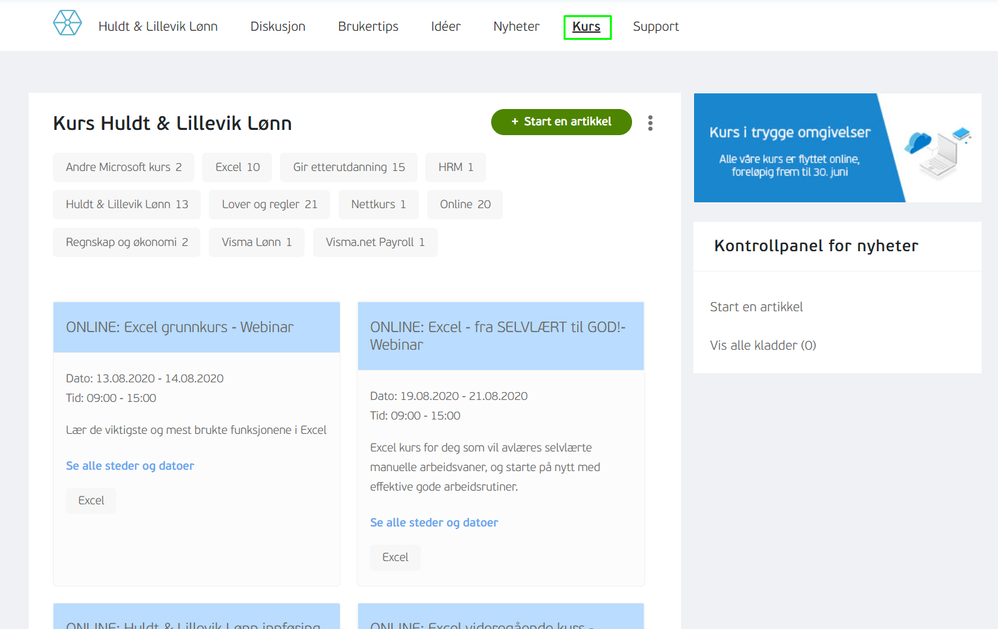Filter courses by Excel 10 tag
Screen dimensions: 998x629
pyautogui.click(x=237, y=167)
